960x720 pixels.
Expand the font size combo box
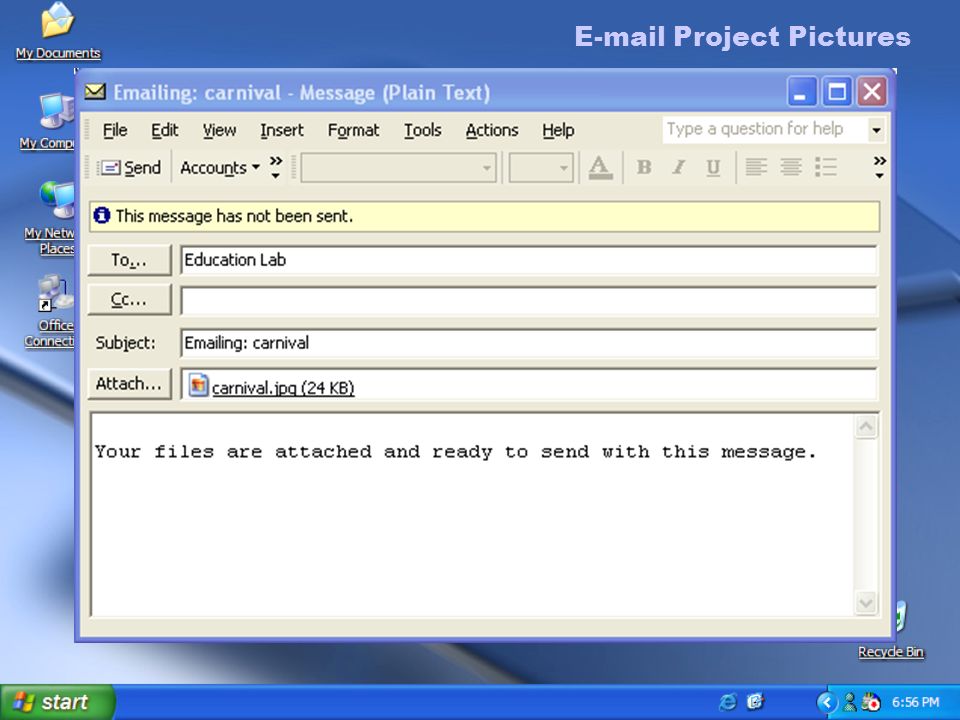click(x=563, y=168)
